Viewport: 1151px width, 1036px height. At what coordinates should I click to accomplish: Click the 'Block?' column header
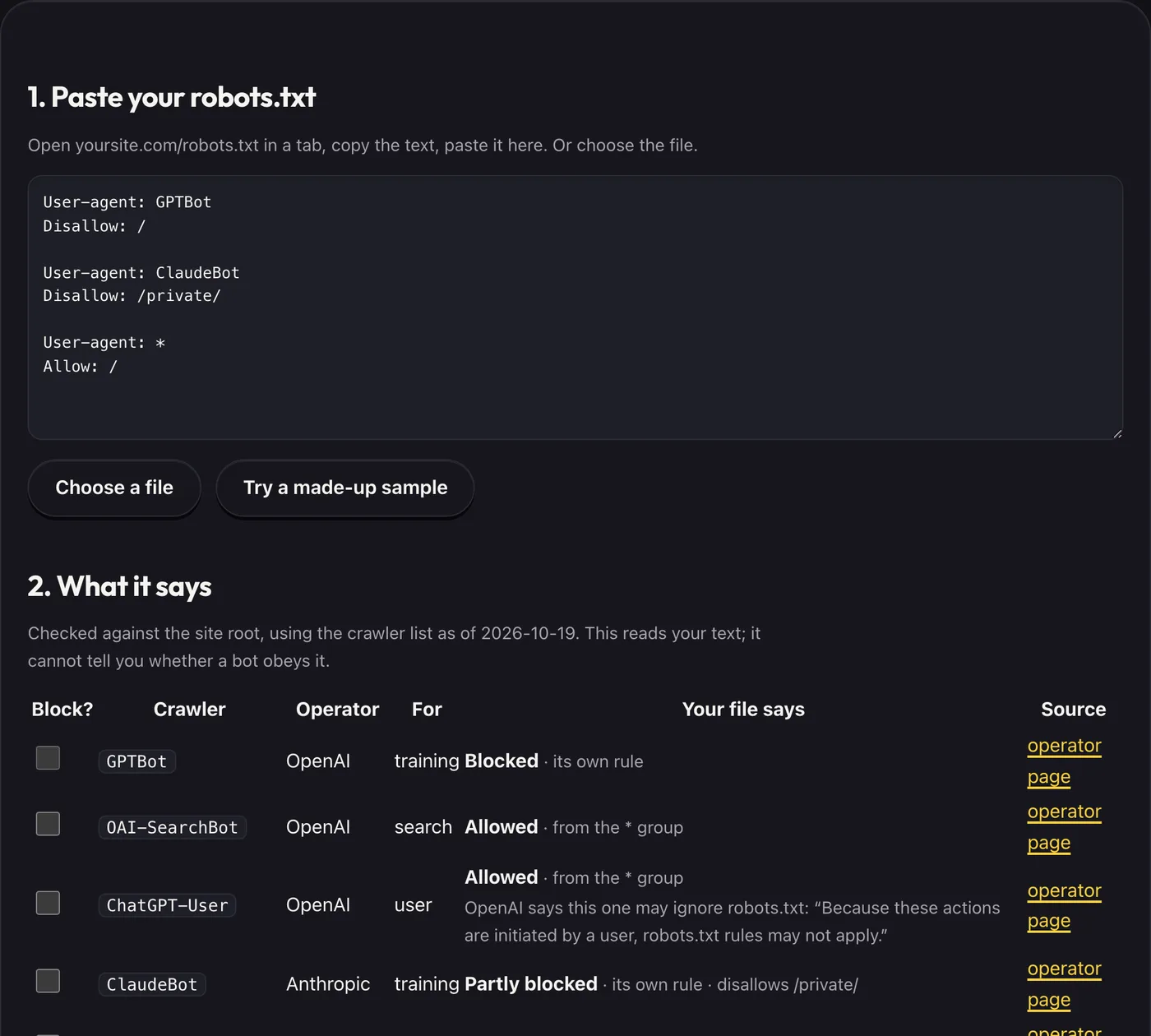(62, 710)
